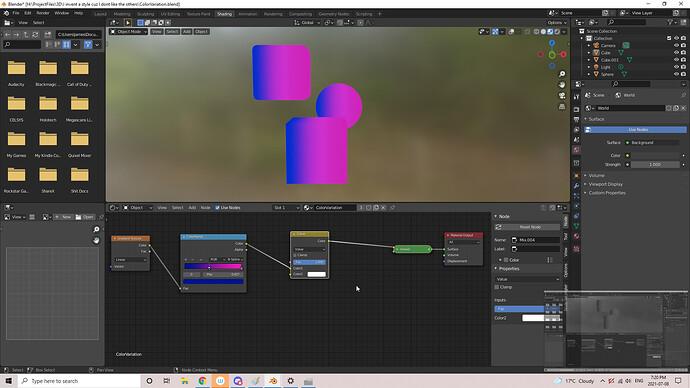Image resolution: width=690 pixels, height=388 pixels.
Task: Open the File menu
Action: [x=16, y=13]
